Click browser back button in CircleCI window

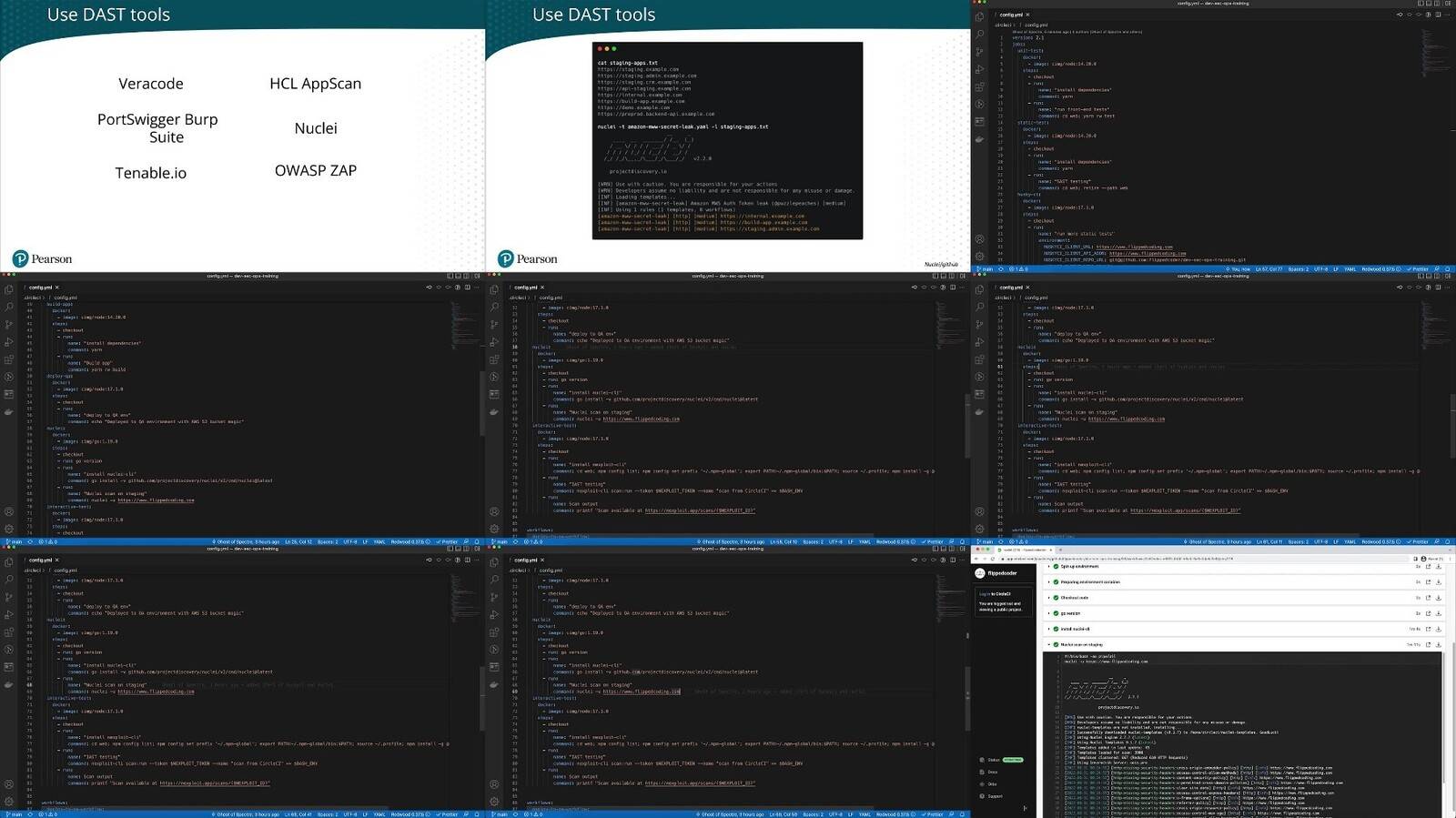coord(976,559)
